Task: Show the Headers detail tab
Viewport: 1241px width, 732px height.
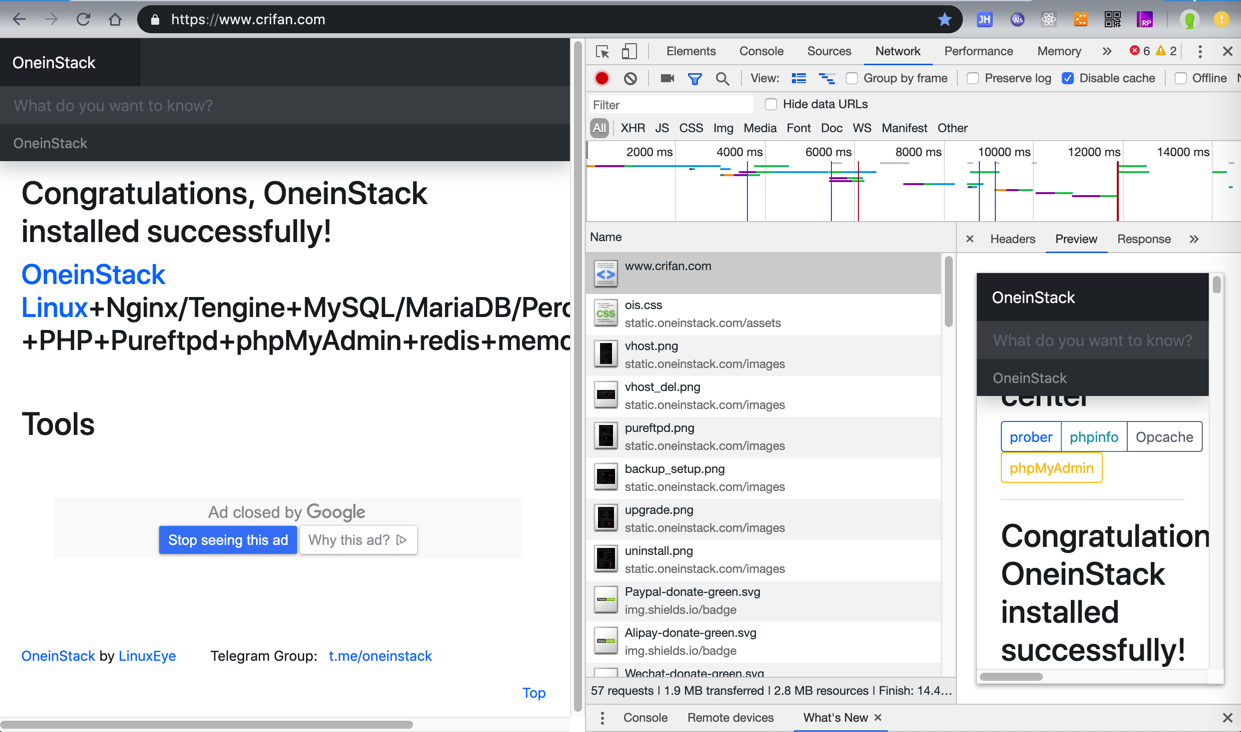Action: (x=1012, y=239)
